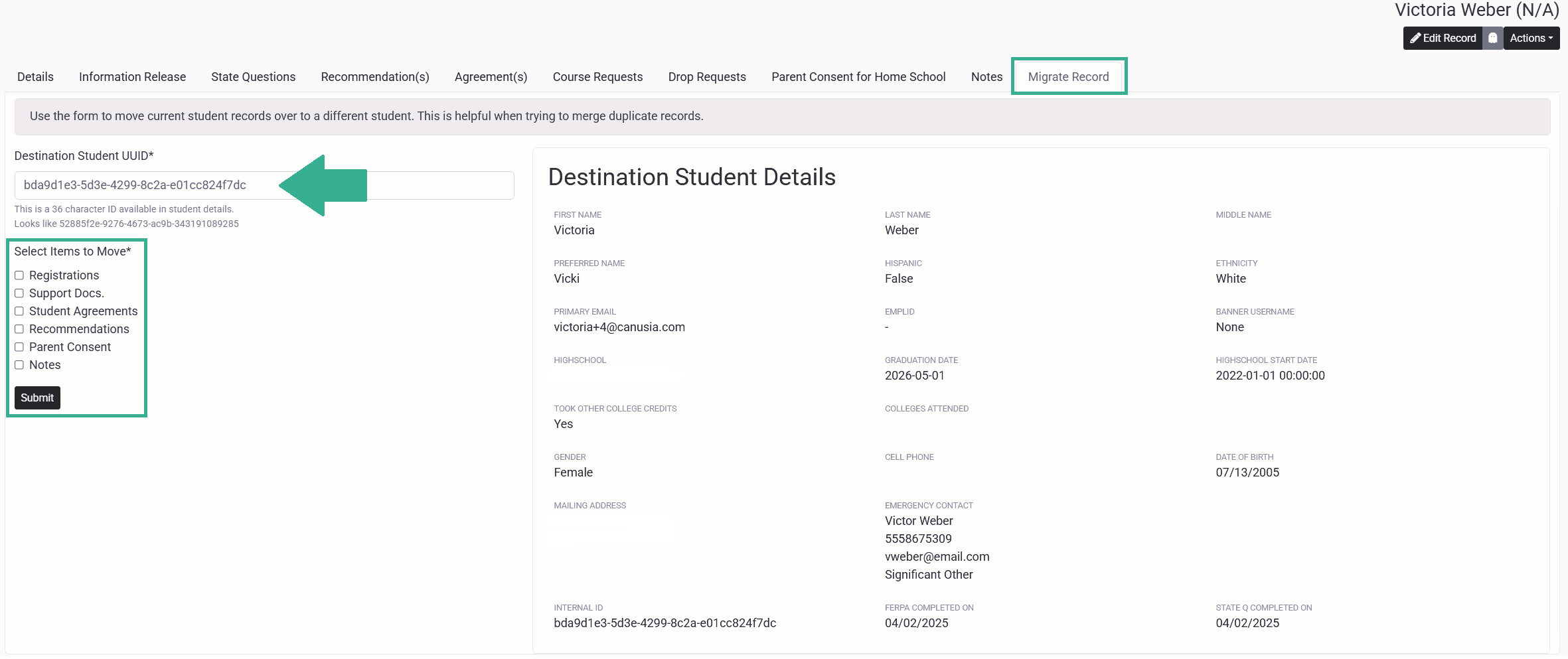Switch to Information Release tab

[x=132, y=77]
